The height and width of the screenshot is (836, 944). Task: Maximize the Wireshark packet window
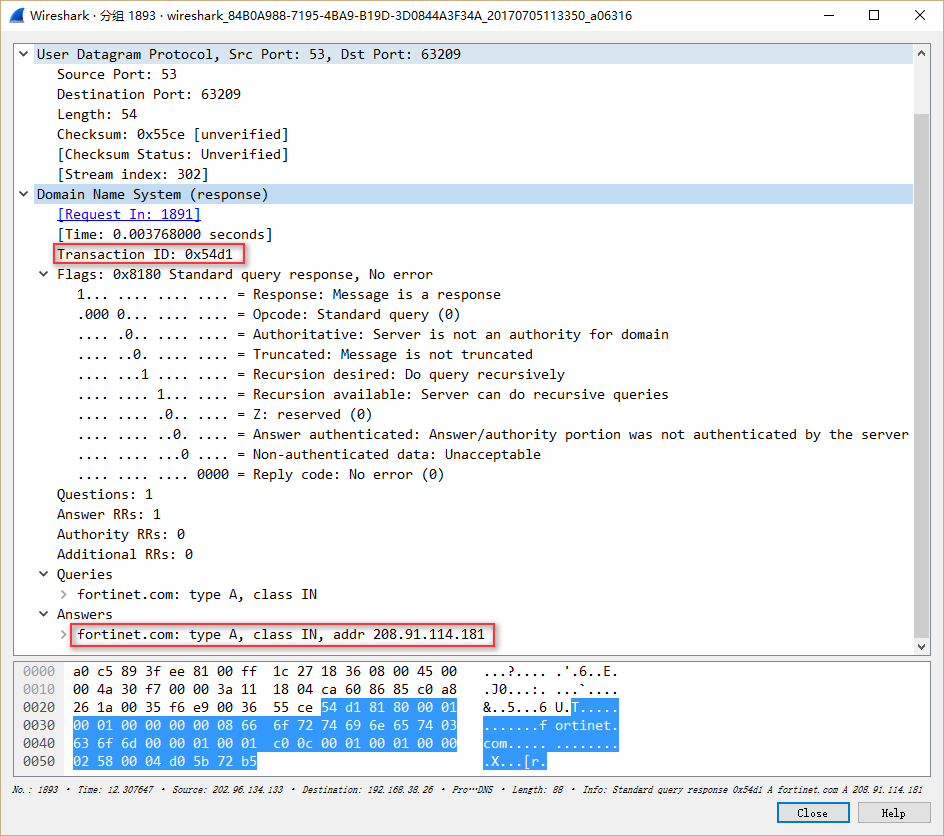[874, 16]
